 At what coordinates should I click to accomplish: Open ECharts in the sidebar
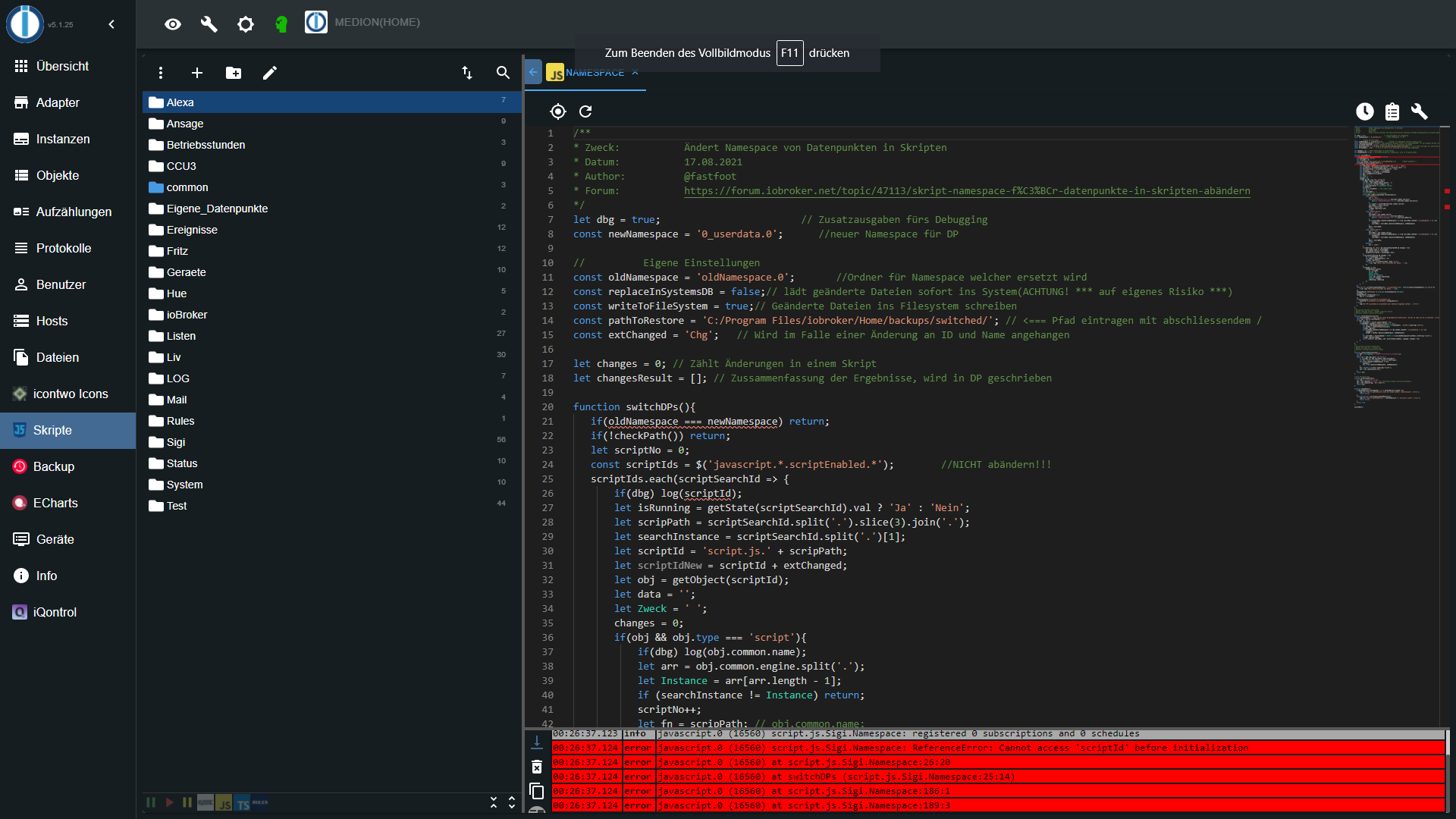pos(68,503)
